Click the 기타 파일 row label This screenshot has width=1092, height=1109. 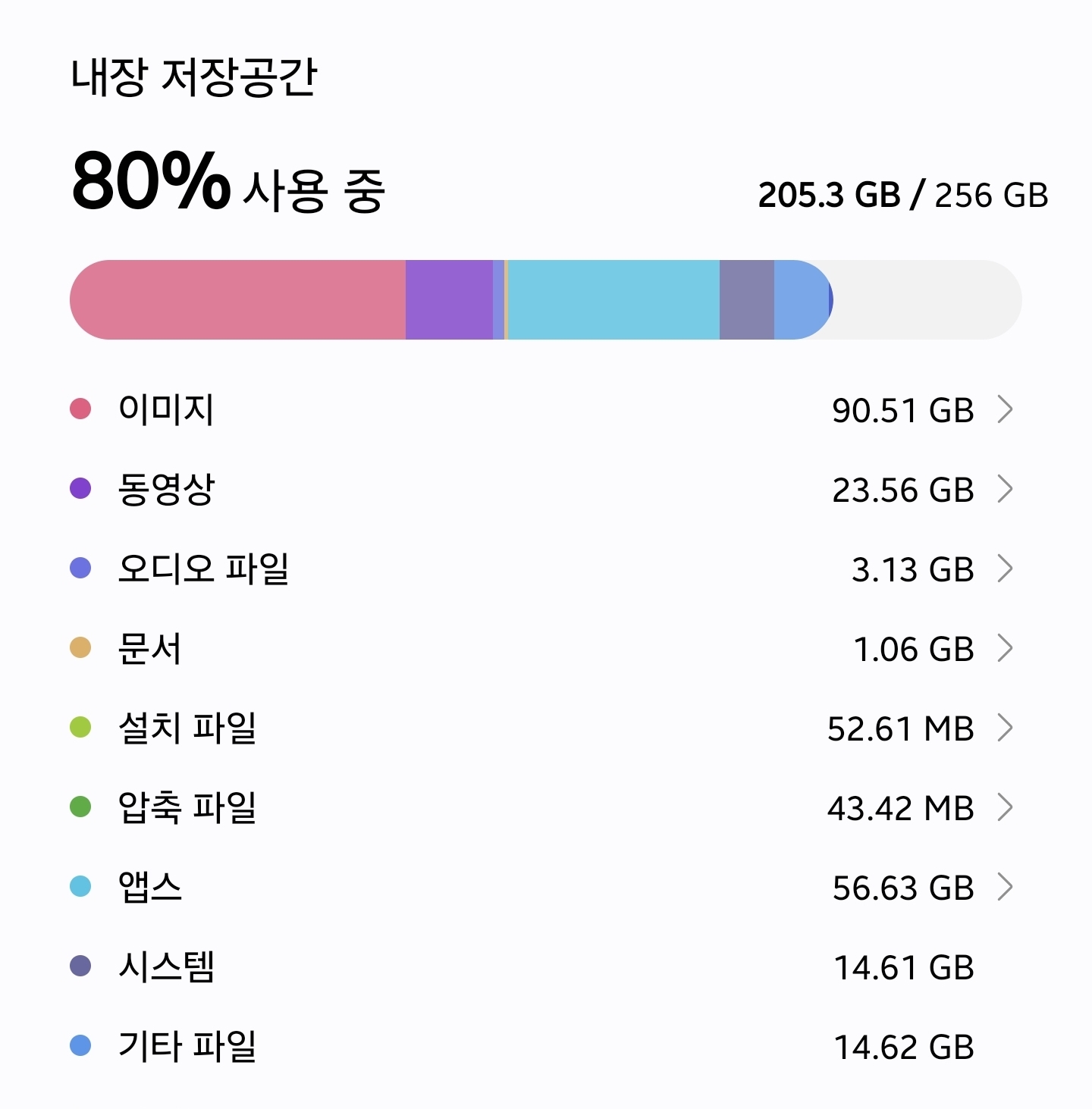(x=187, y=1046)
